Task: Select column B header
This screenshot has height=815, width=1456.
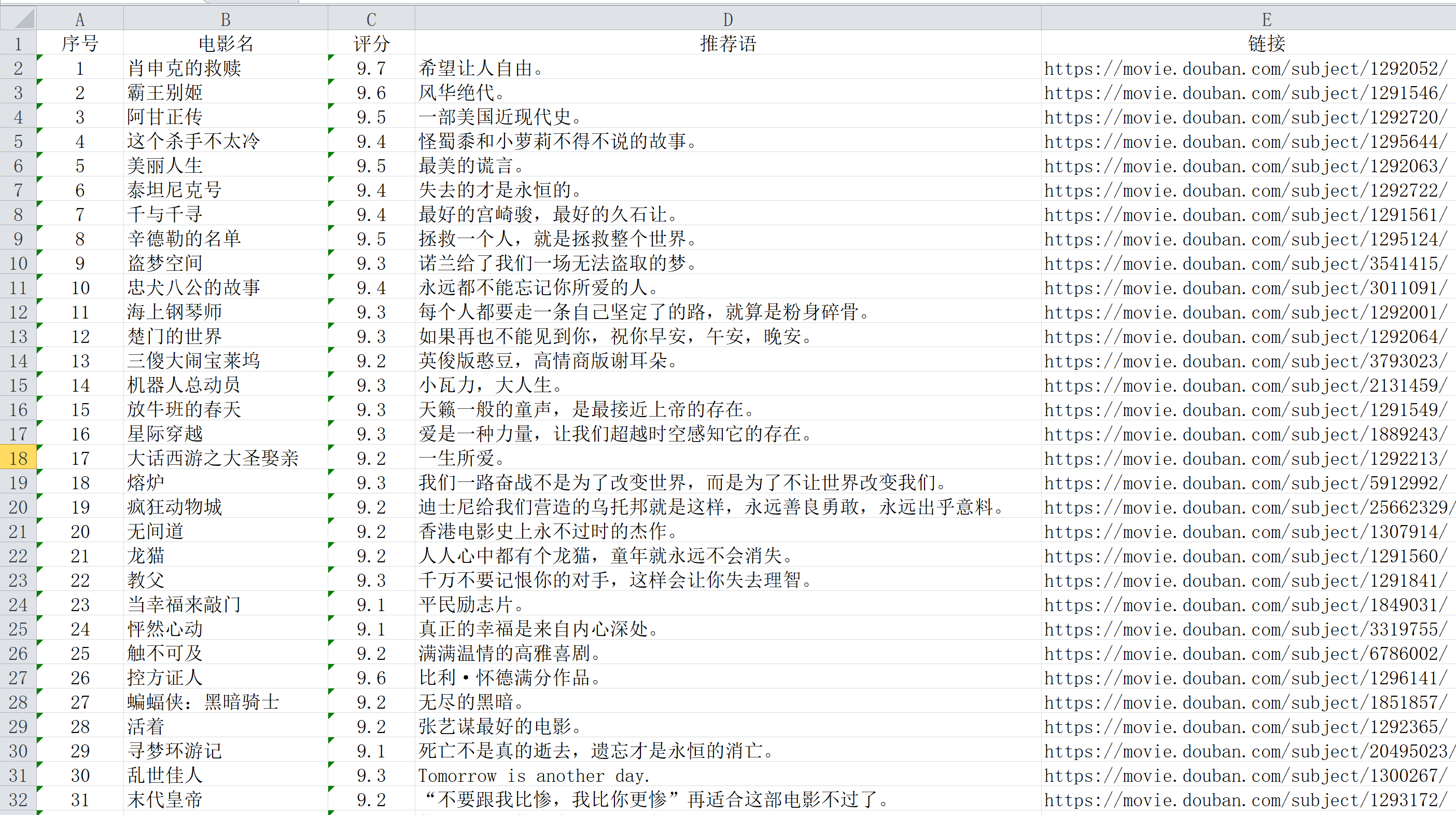Action: [226, 19]
